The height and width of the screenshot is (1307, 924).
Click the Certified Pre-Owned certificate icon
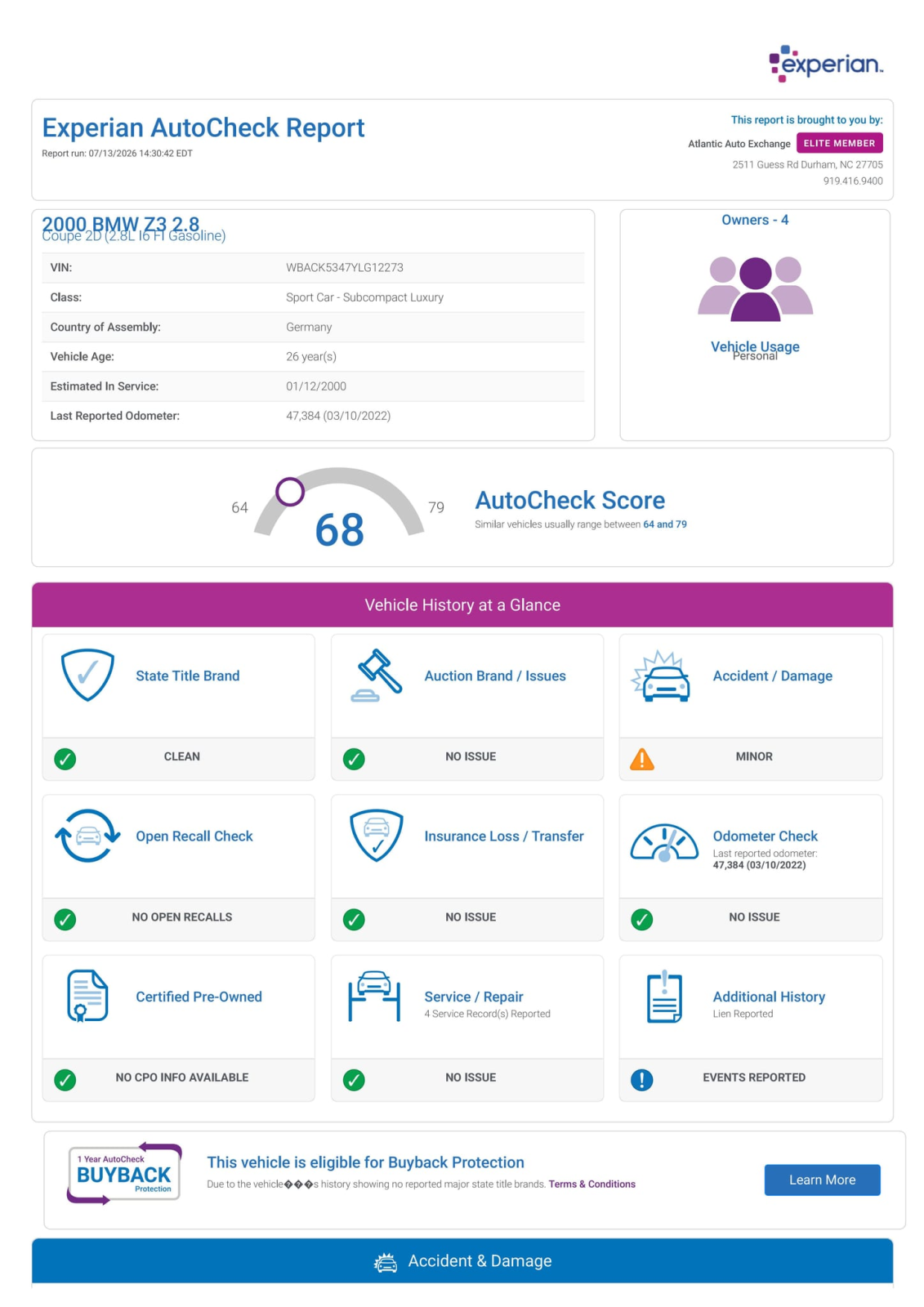tap(87, 996)
